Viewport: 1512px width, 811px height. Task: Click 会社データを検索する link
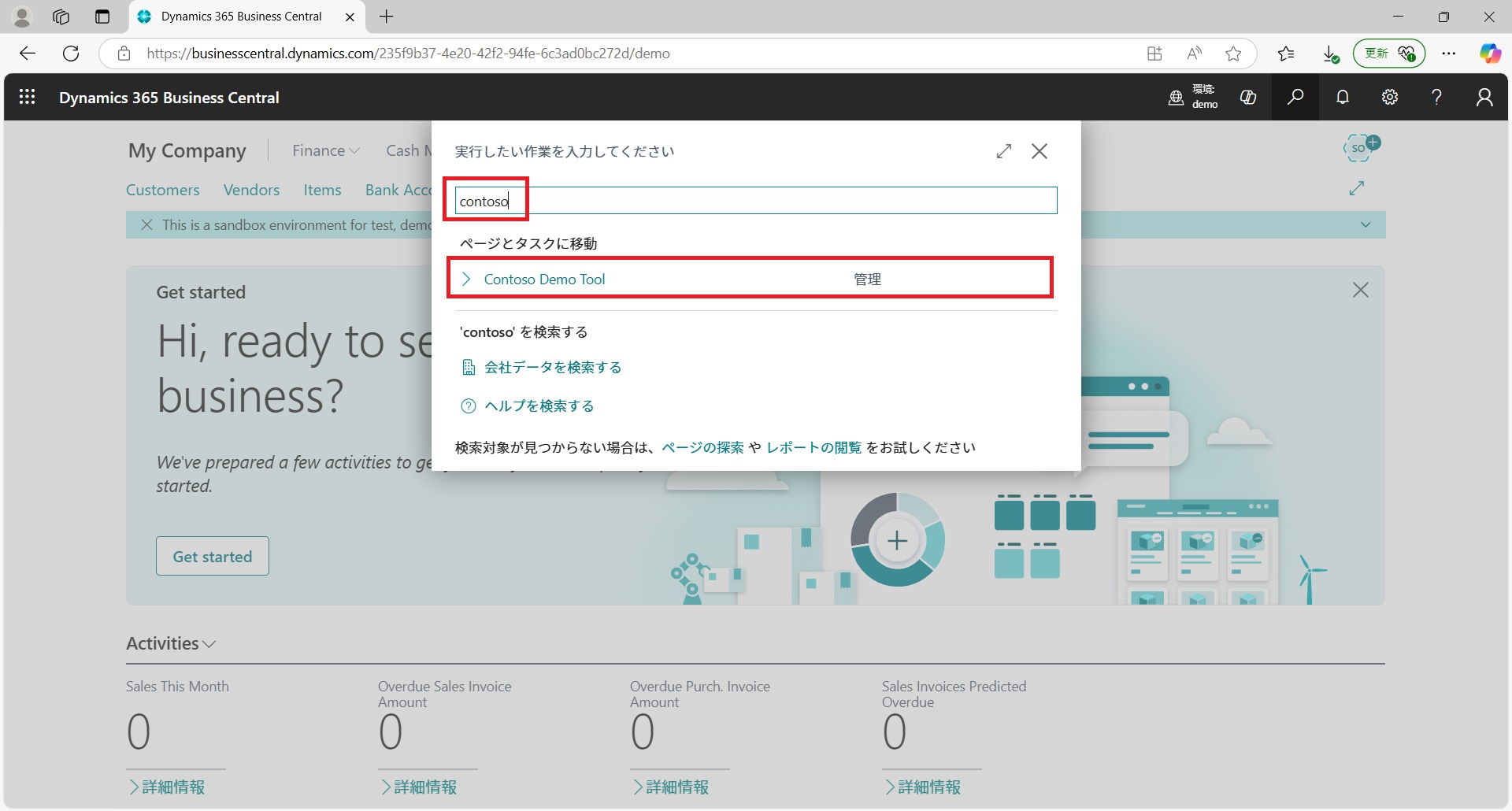tap(552, 368)
